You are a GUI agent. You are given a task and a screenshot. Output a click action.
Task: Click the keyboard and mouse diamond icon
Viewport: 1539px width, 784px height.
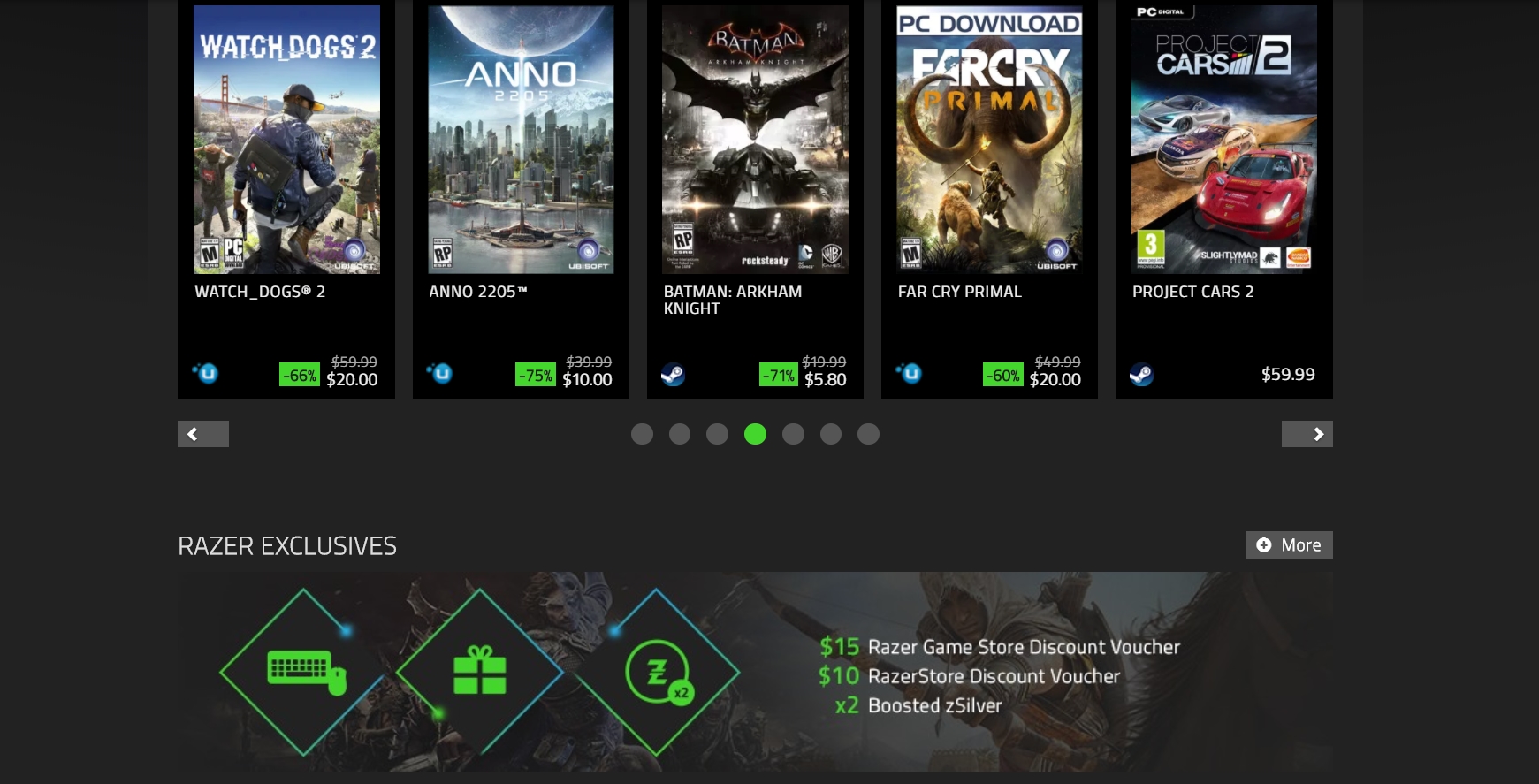[304, 672]
